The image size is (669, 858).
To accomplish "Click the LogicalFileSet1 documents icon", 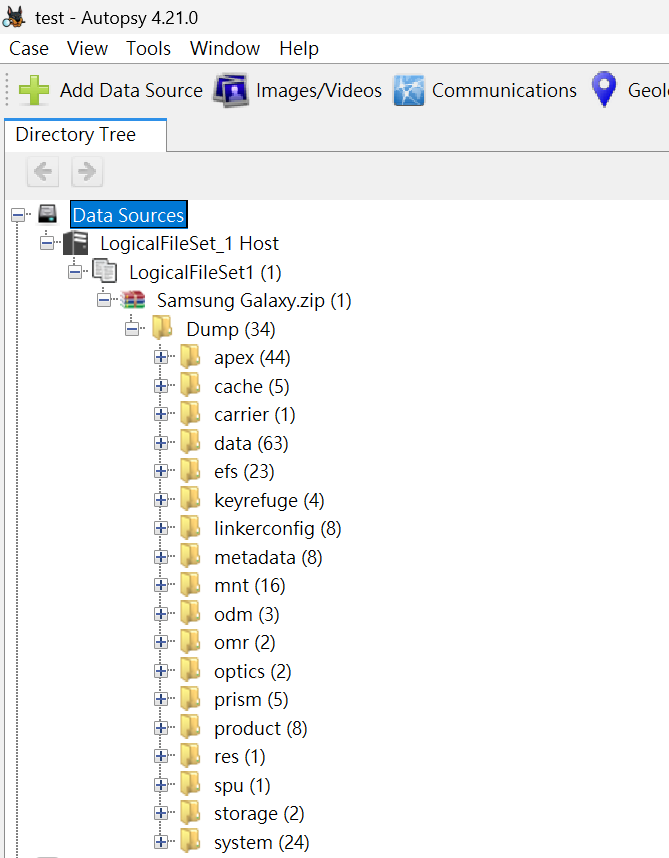I will (104, 271).
